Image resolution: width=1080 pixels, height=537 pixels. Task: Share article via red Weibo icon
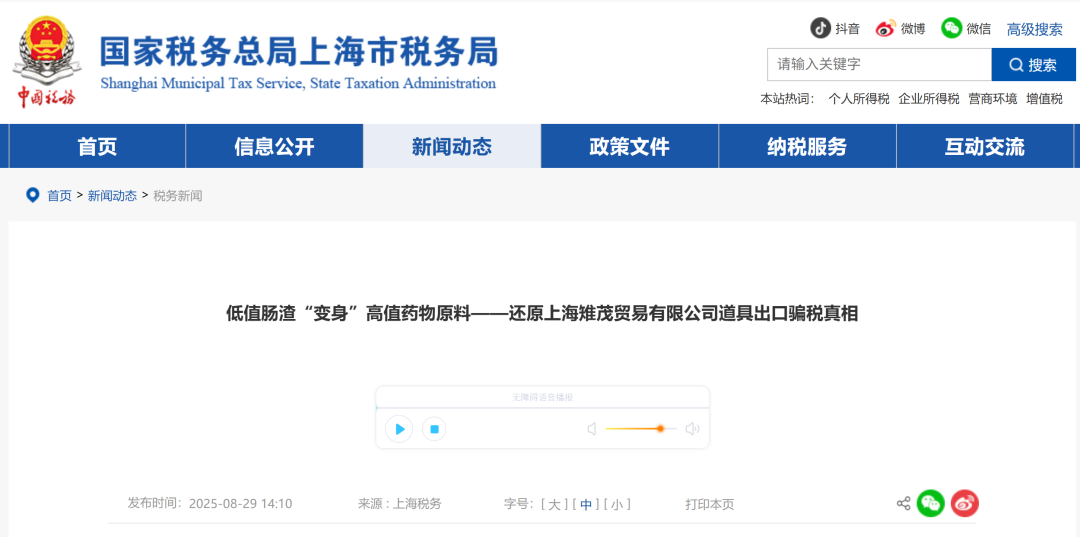(x=964, y=503)
